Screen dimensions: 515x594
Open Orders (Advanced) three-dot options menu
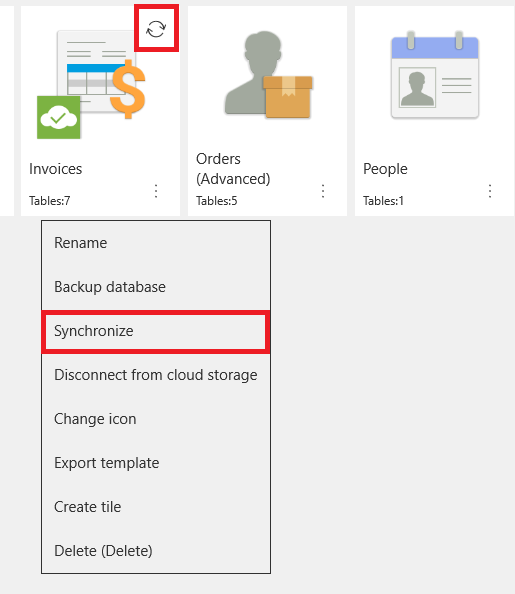(323, 191)
